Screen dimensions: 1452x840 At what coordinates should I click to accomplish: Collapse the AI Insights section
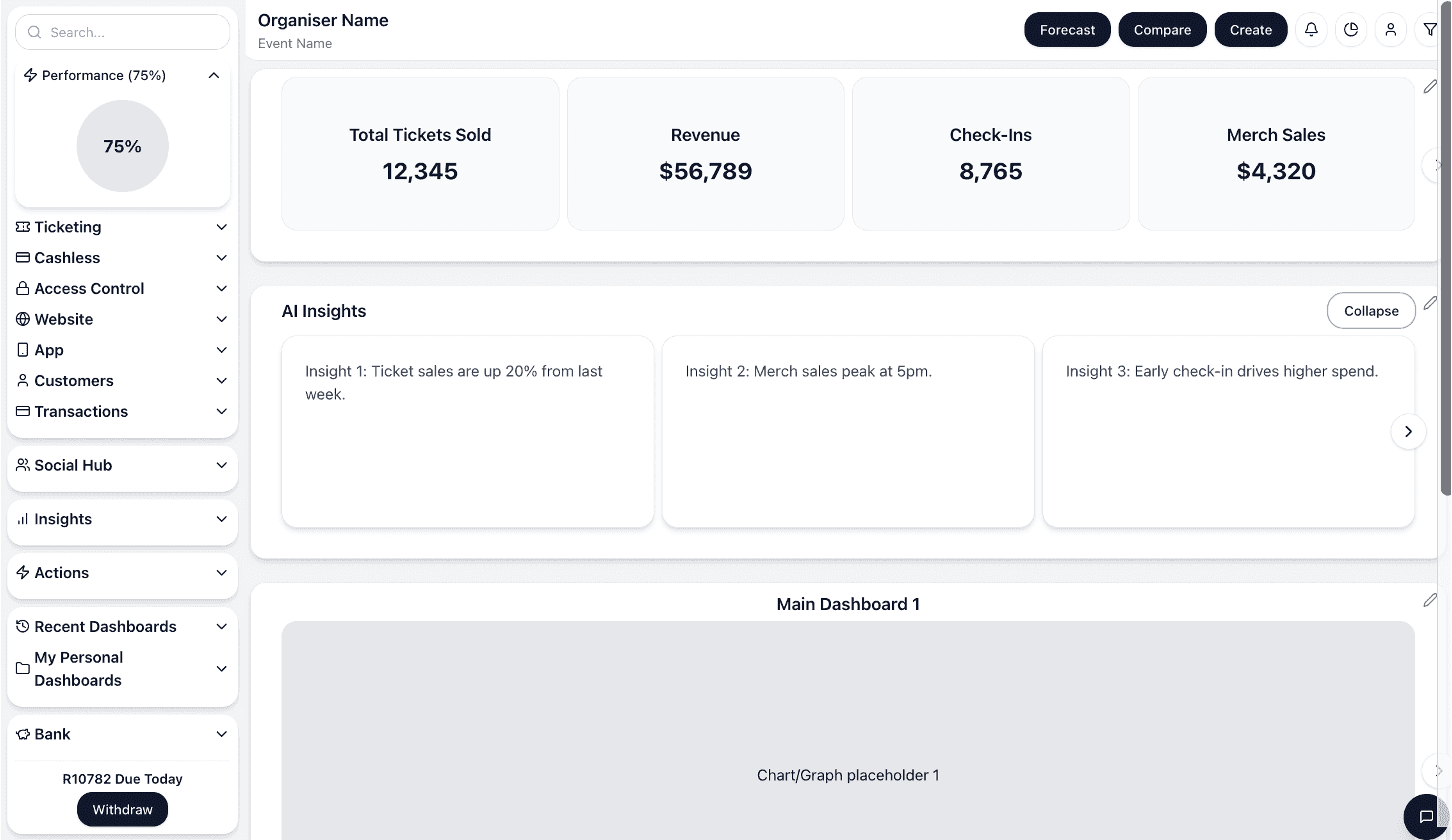point(1370,310)
